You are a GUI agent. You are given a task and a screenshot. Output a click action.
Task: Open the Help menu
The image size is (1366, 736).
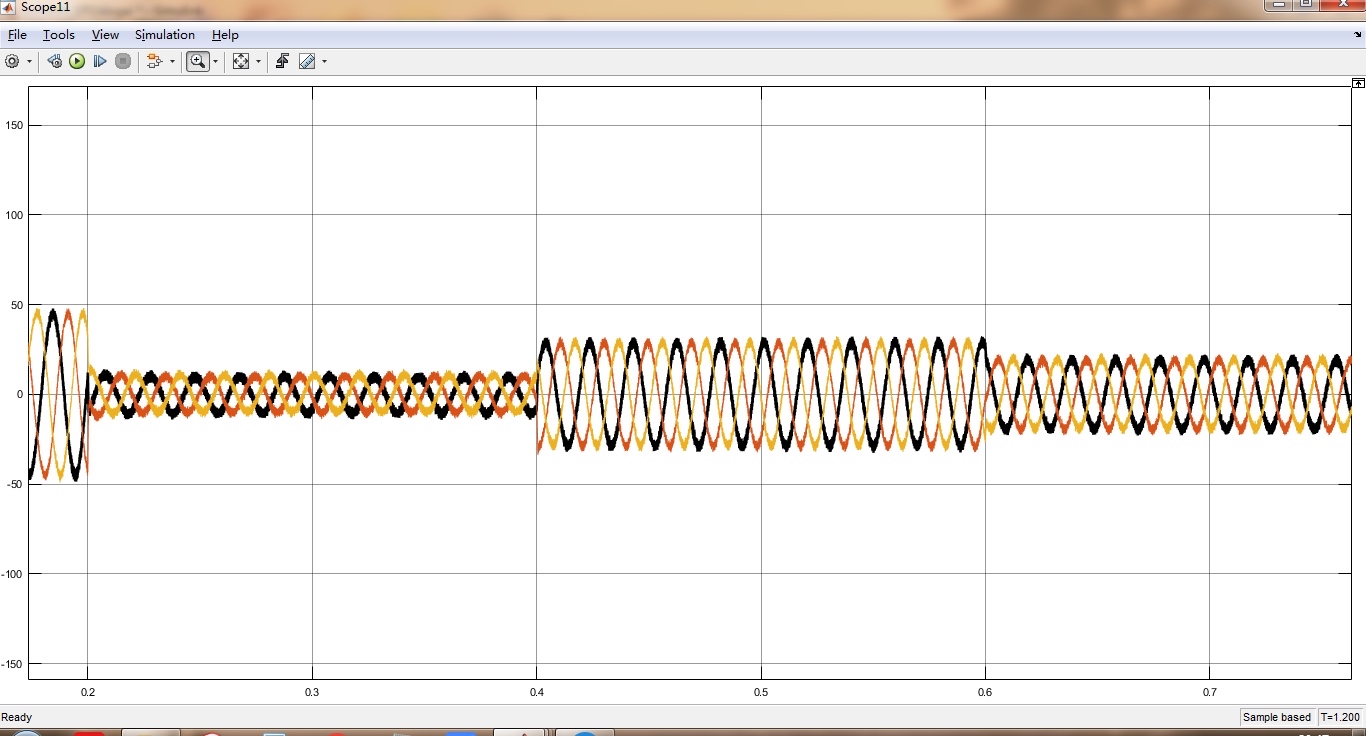point(225,35)
